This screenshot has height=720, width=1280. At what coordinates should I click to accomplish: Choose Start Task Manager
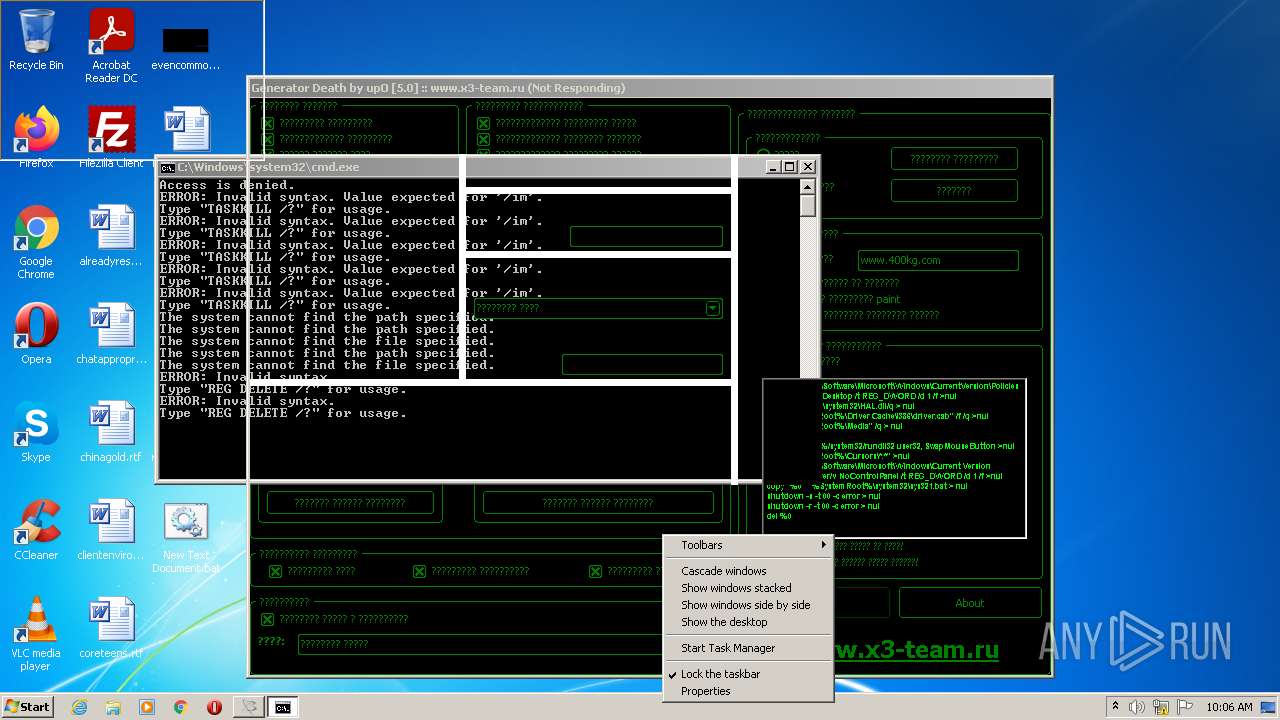(728, 648)
